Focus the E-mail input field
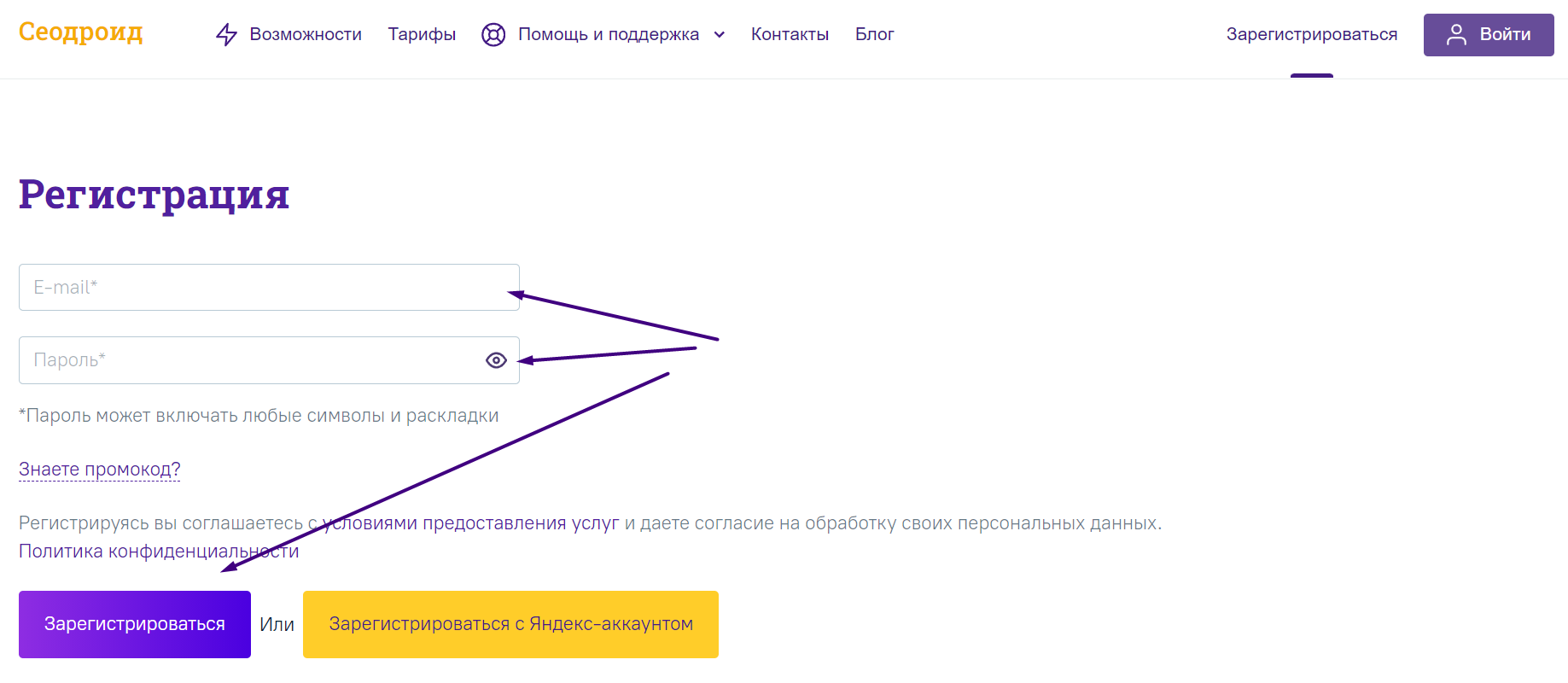Viewport: 1568px width, 683px height. pyautogui.click(x=269, y=288)
